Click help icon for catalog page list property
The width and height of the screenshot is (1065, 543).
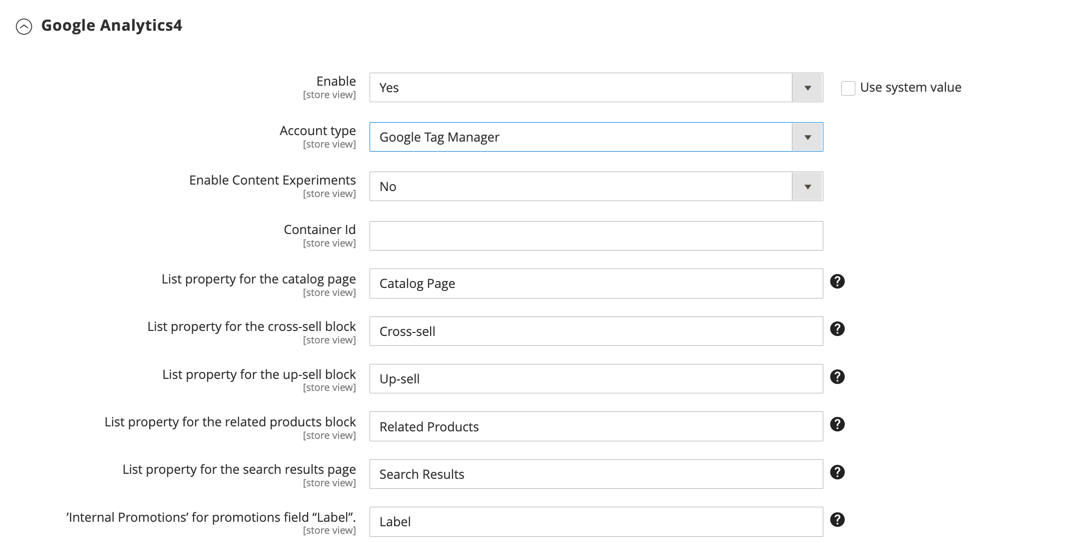pos(837,282)
